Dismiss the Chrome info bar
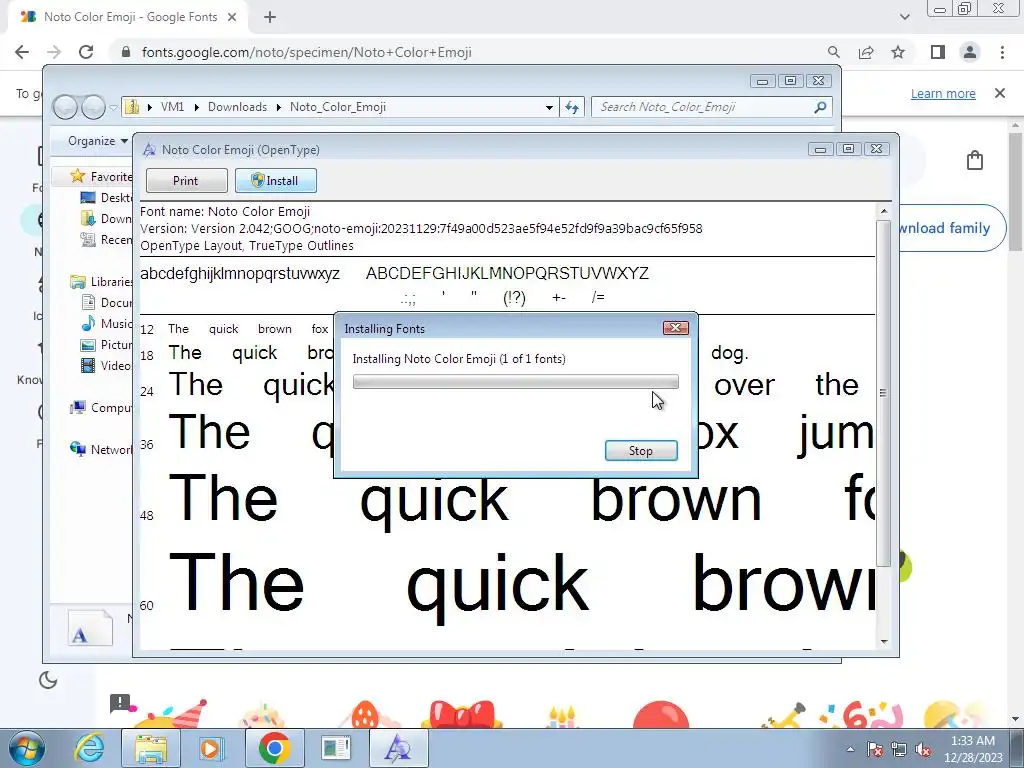The image size is (1024, 768). click(999, 93)
